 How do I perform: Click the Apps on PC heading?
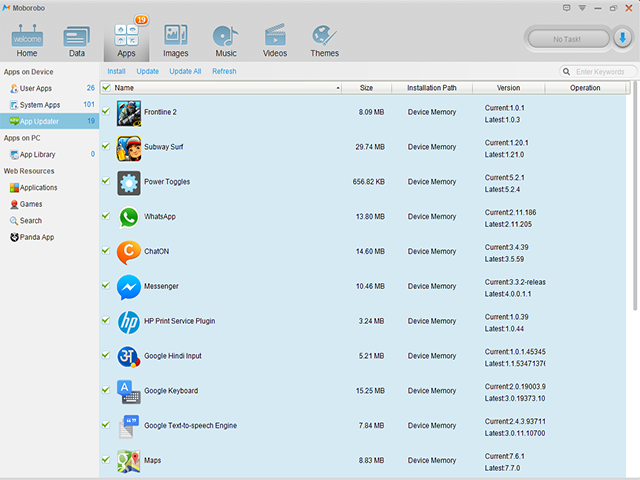(22, 138)
